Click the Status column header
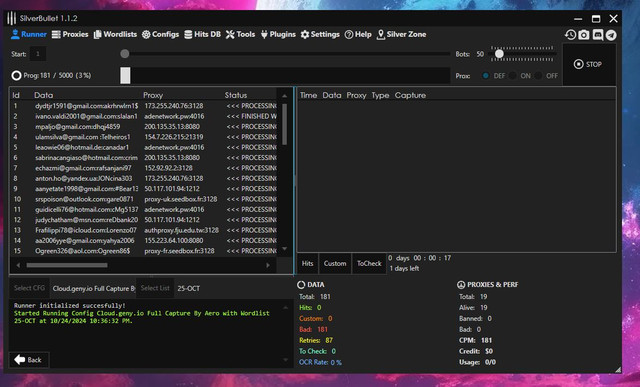The height and width of the screenshot is (387, 640). pos(236,95)
